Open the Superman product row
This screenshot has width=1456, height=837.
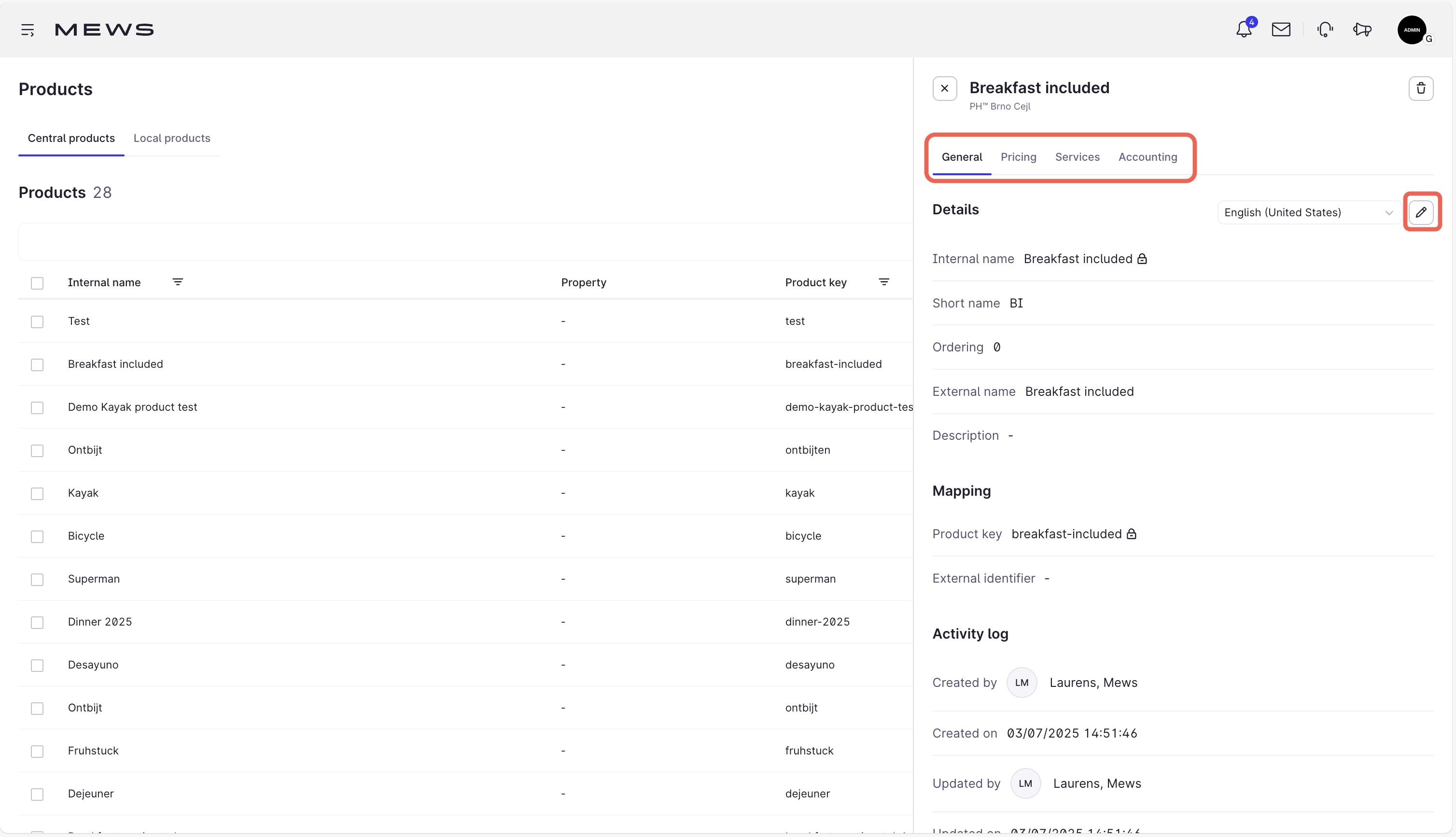click(x=465, y=579)
